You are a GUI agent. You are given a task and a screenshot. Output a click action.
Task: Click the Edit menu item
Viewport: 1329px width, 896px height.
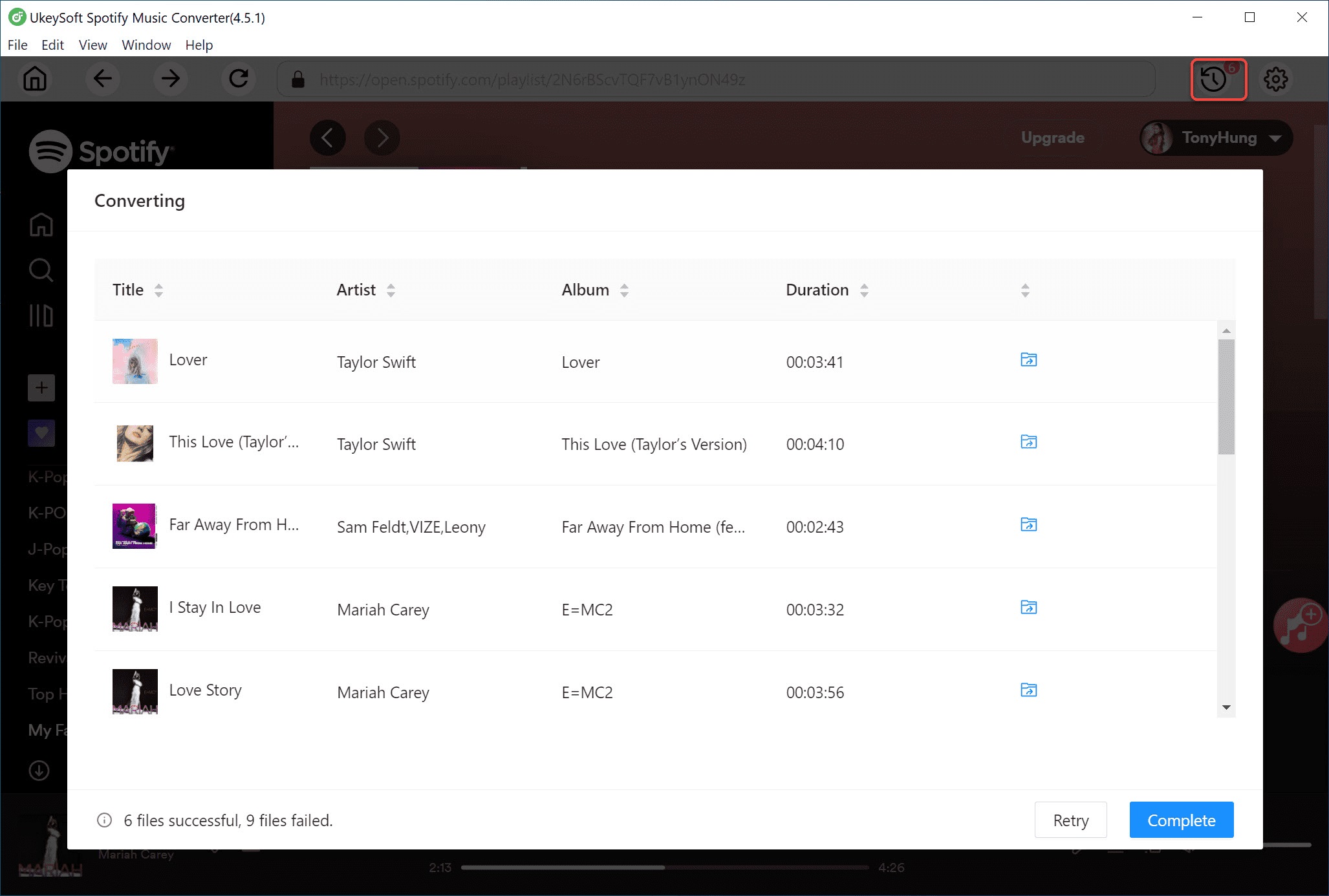(x=51, y=45)
